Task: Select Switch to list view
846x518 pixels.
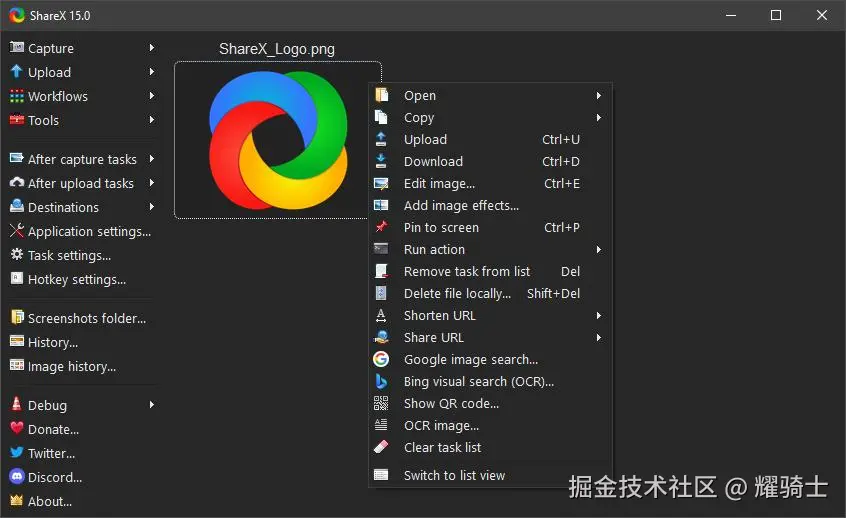Action: coord(454,476)
